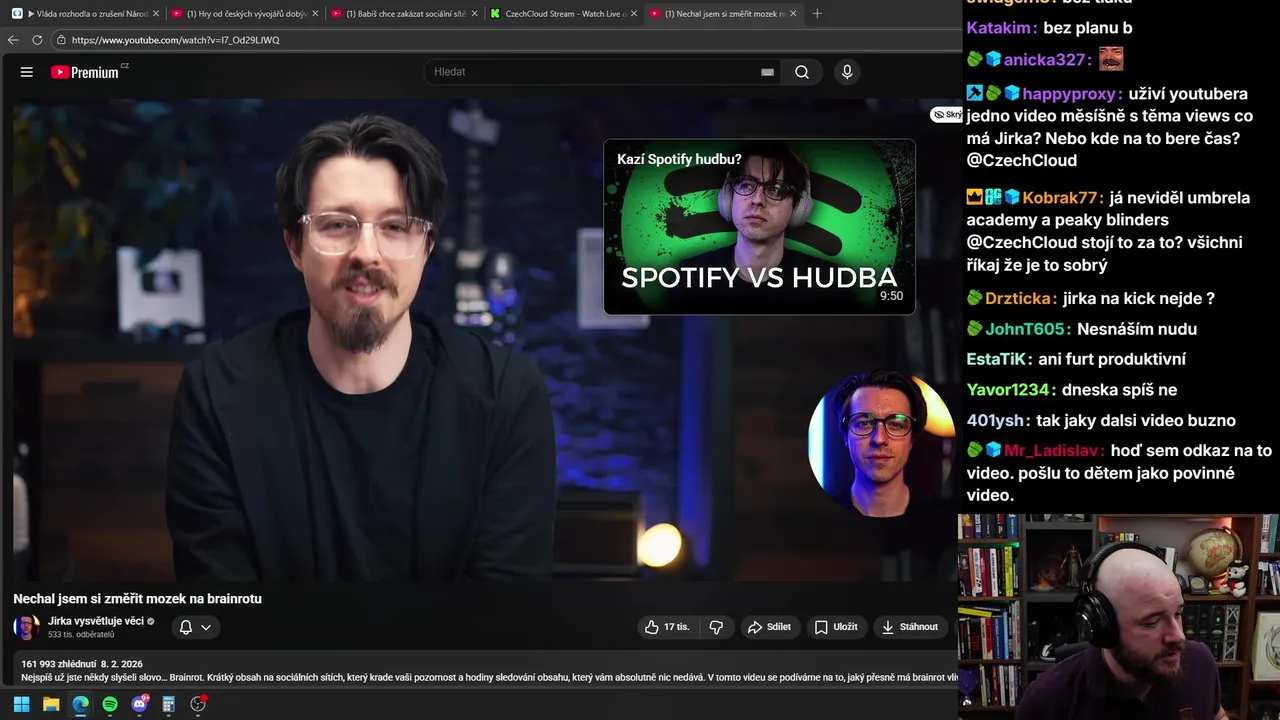The width and height of the screenshot is (1280, 720).
Task: Close the 'Vláda rozhodla' tab
Action: 156,14
